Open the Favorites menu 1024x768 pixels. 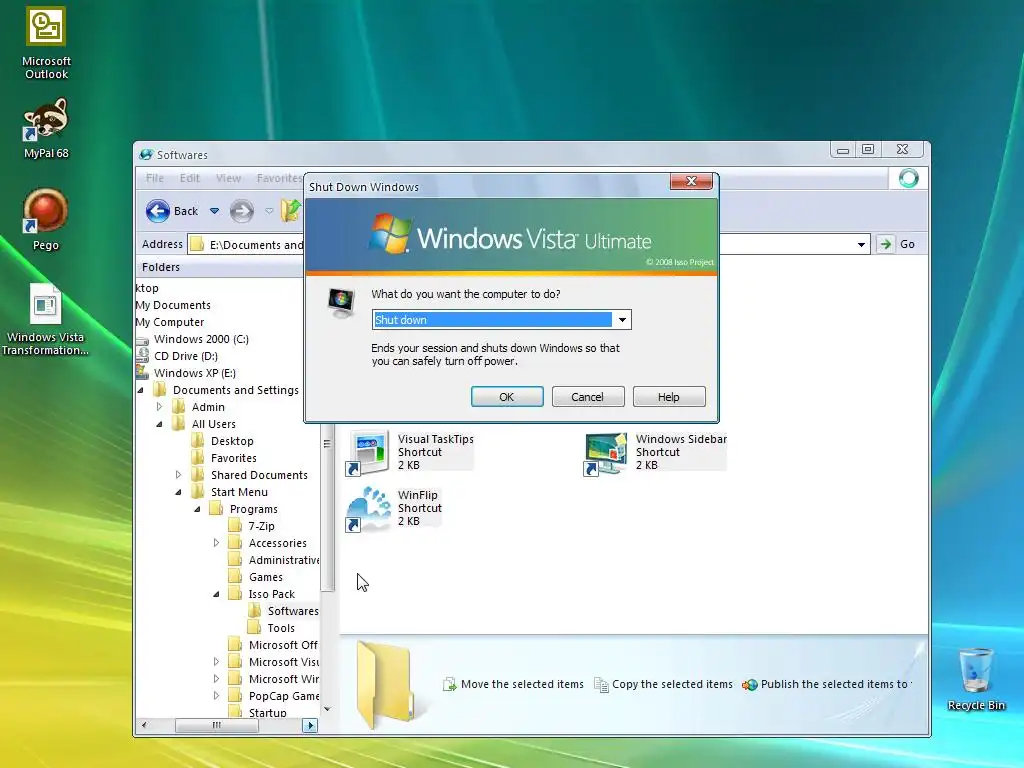pos(280,178)
